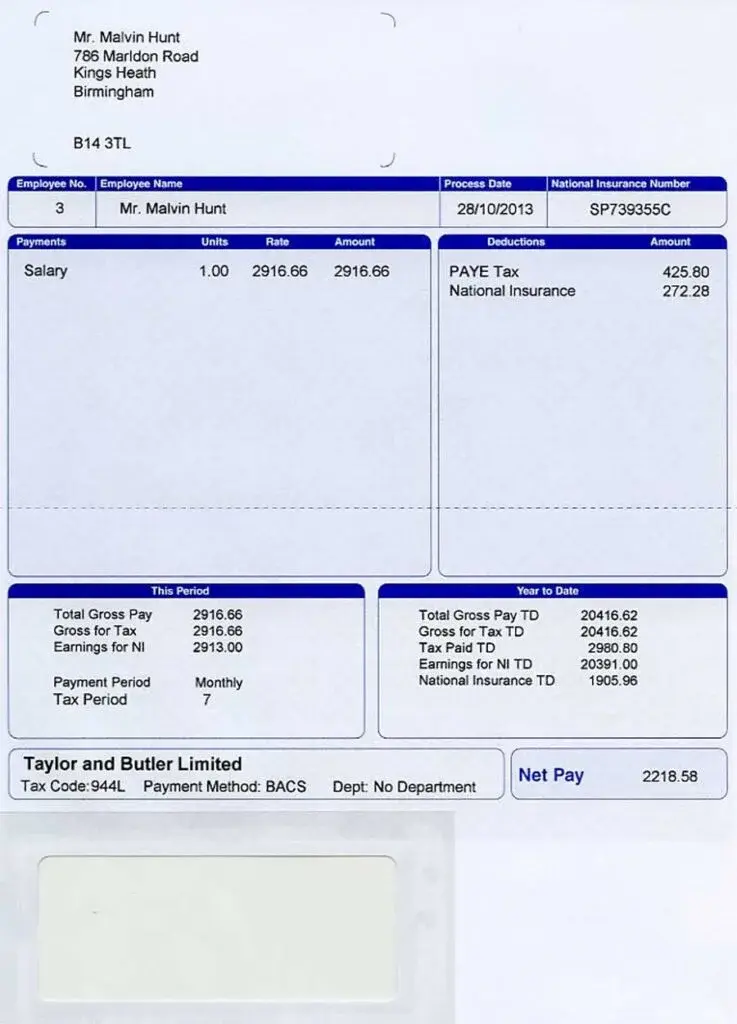Screen dimensions: 737x1024
Task: Select the 'Earnings for NI' label
Action: click(x=99, y=647)
